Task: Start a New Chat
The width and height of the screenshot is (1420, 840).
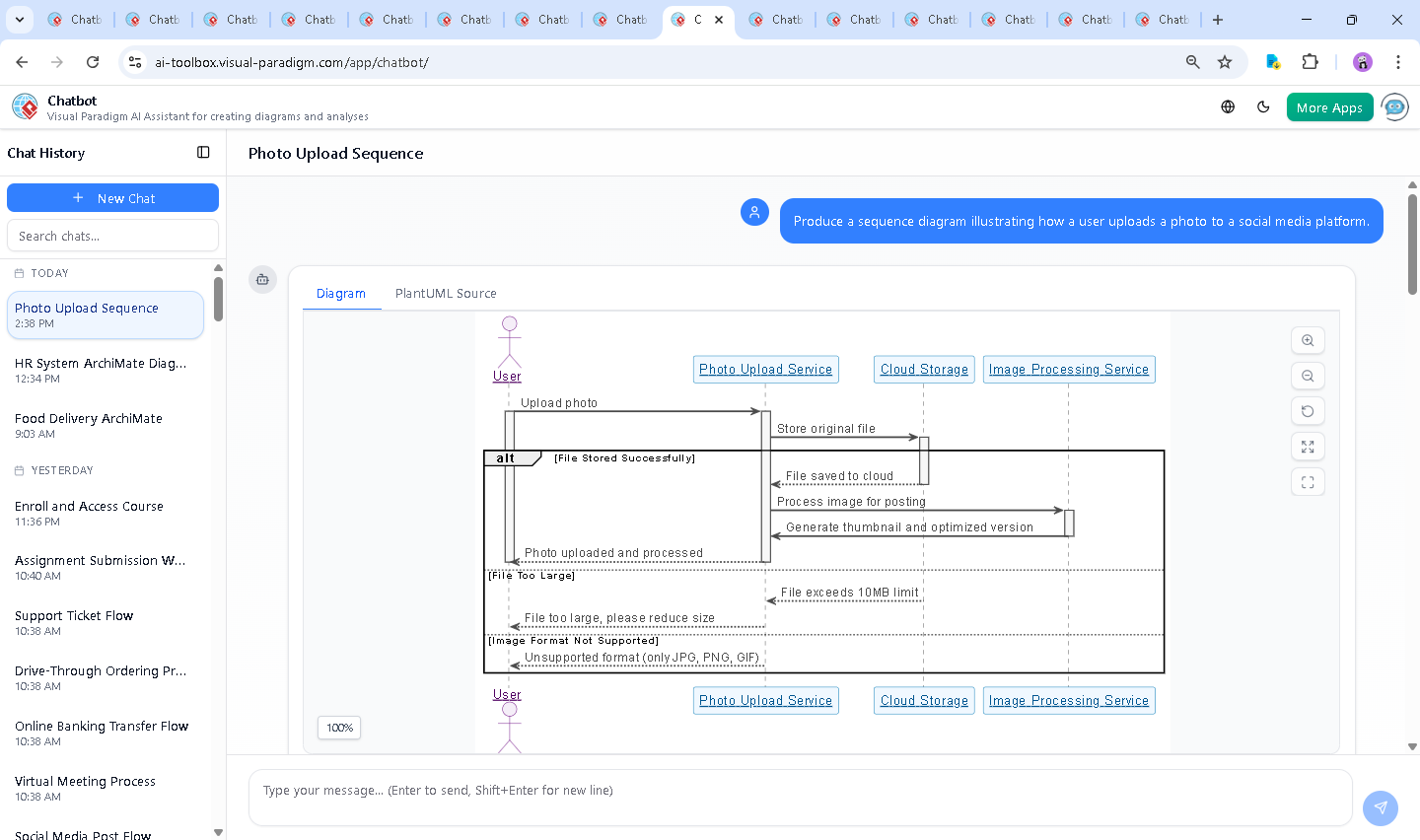Action: [112, 198]
